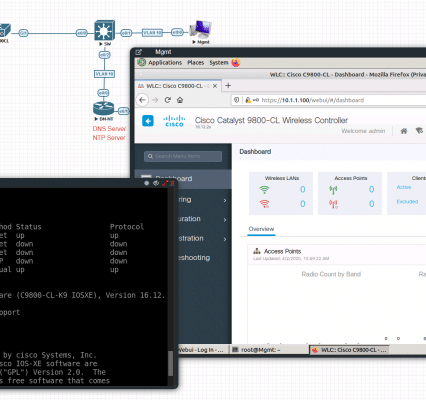The height and width of the screenshot is (400, 426).
Task: Select the Mgmt PC node in topology
Action: [201, 30]
